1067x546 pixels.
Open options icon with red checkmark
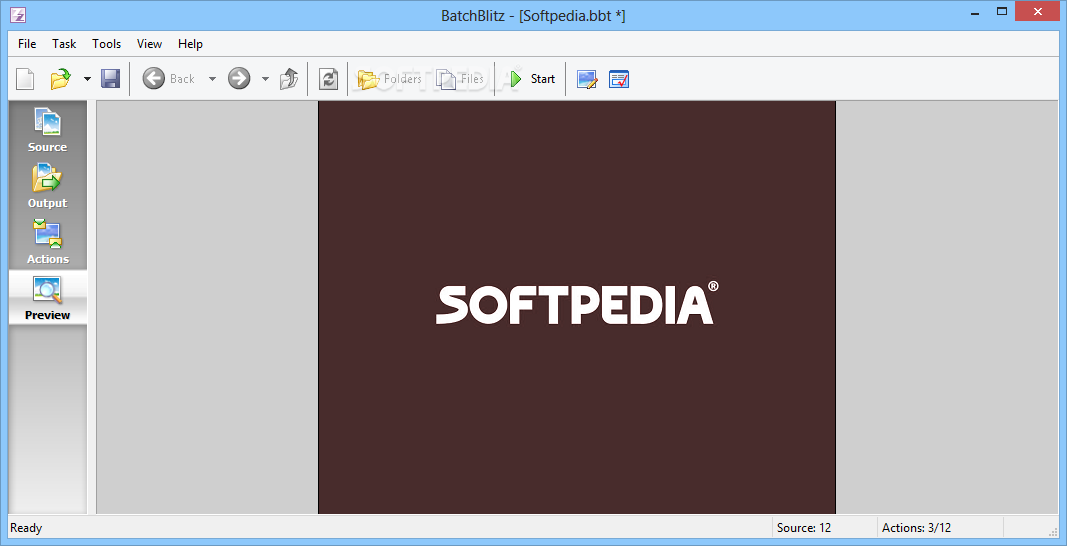tap(619, 79)
